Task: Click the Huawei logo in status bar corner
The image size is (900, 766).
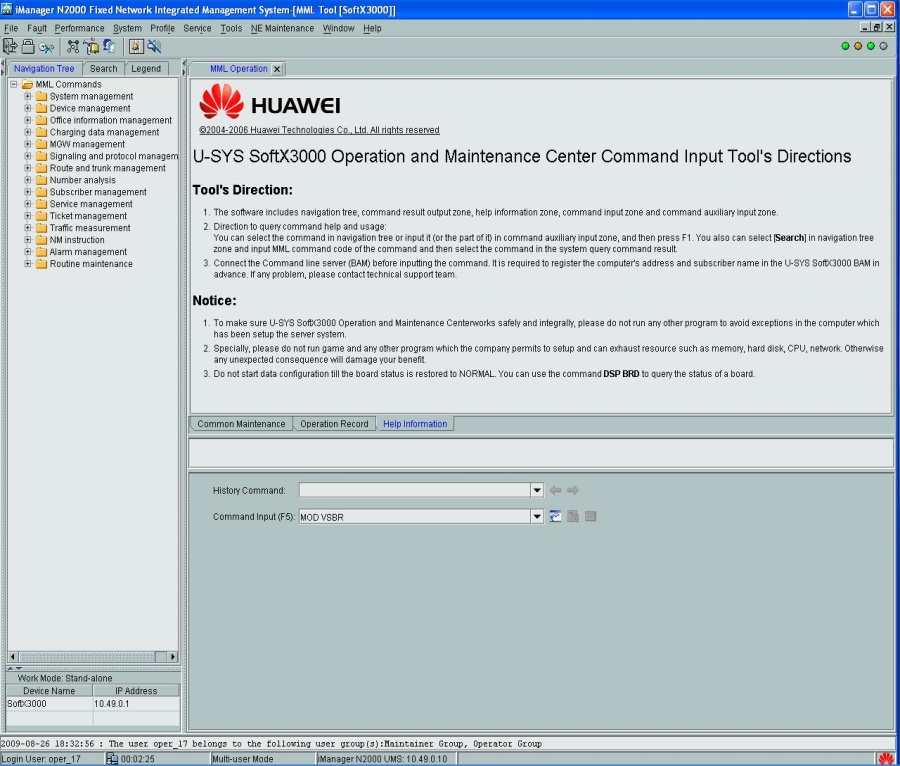Action: [x=886, y=759]
